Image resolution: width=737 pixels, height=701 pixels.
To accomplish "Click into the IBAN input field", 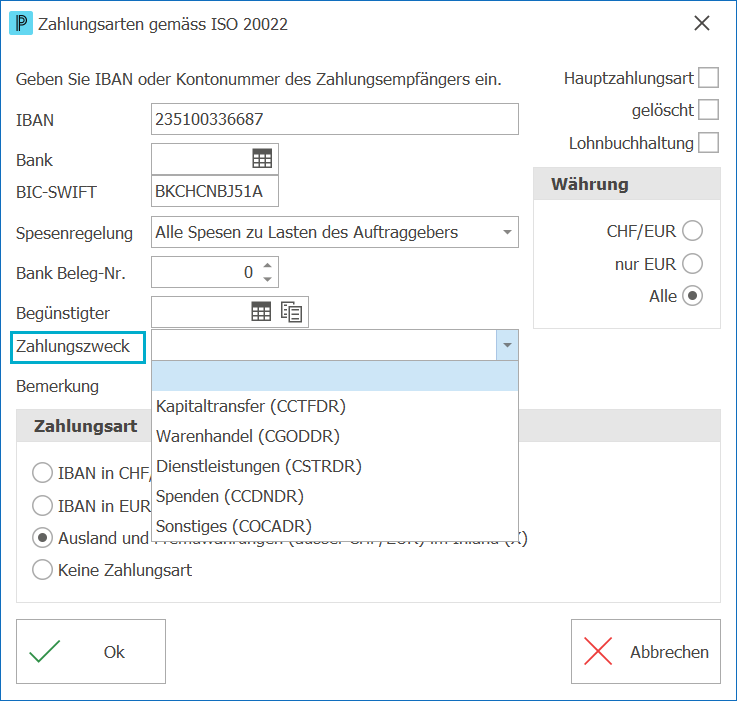I will 335,119.
